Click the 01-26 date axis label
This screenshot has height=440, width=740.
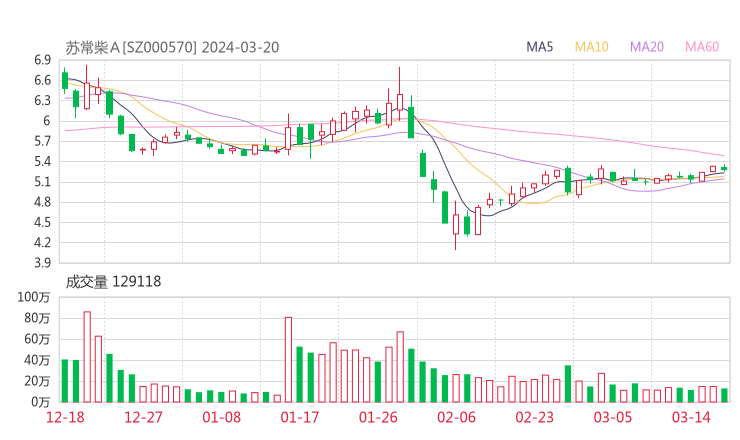(x=378, y=417)
